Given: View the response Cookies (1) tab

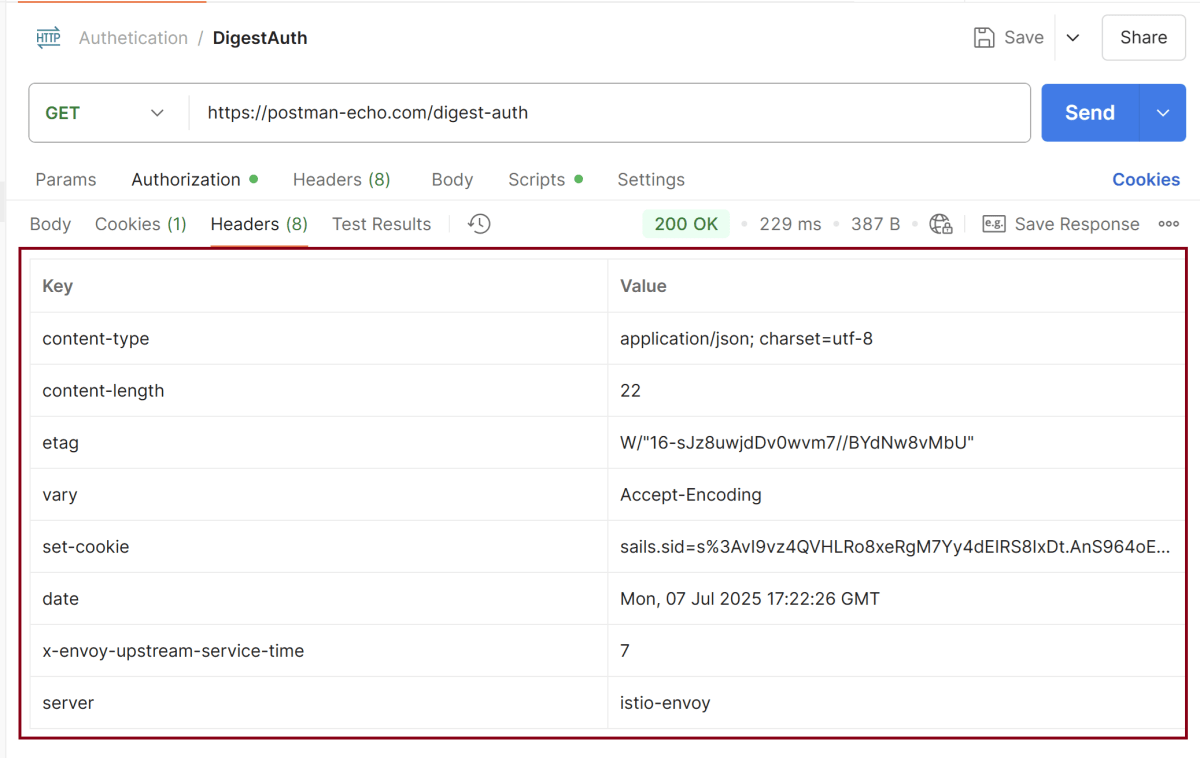Looking at the screenshot, I should click(x=141, y=224).
